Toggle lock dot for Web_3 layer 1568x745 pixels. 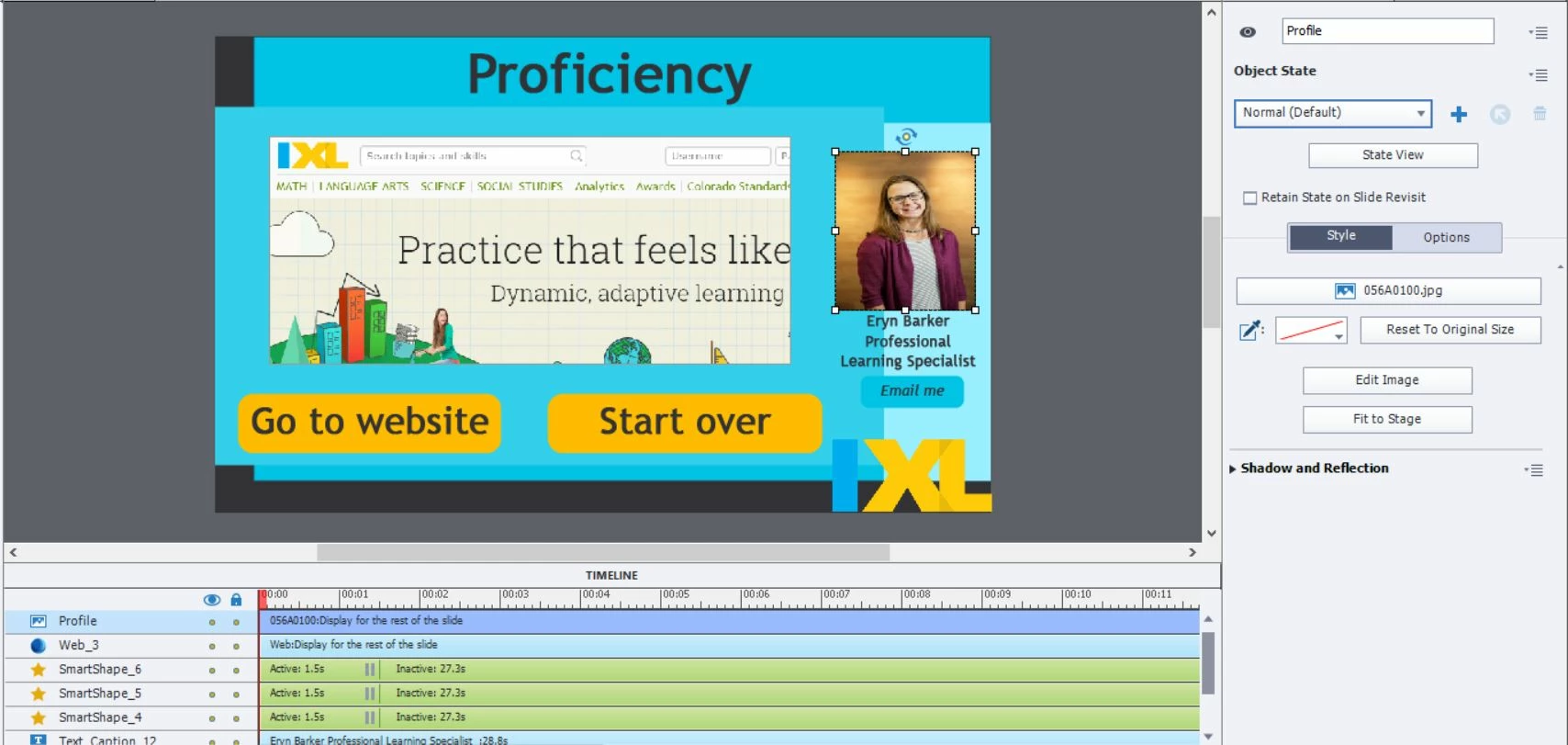[236, 646]
